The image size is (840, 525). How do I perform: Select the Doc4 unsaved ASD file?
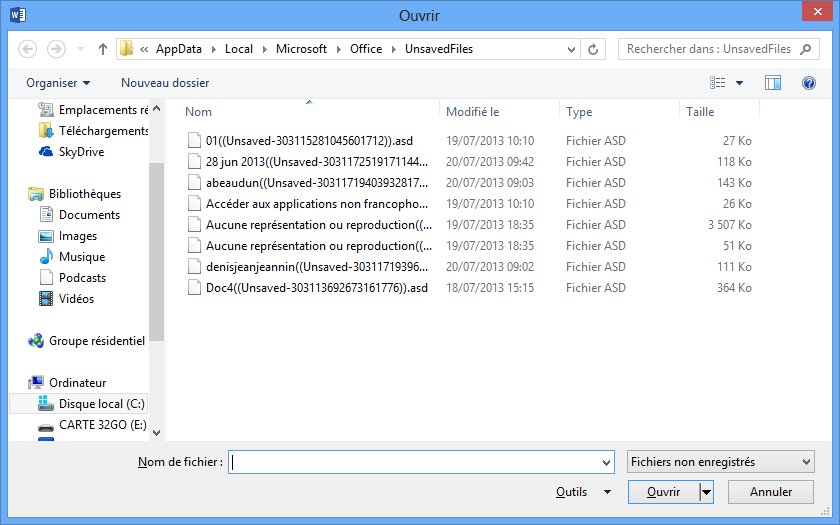316,288
